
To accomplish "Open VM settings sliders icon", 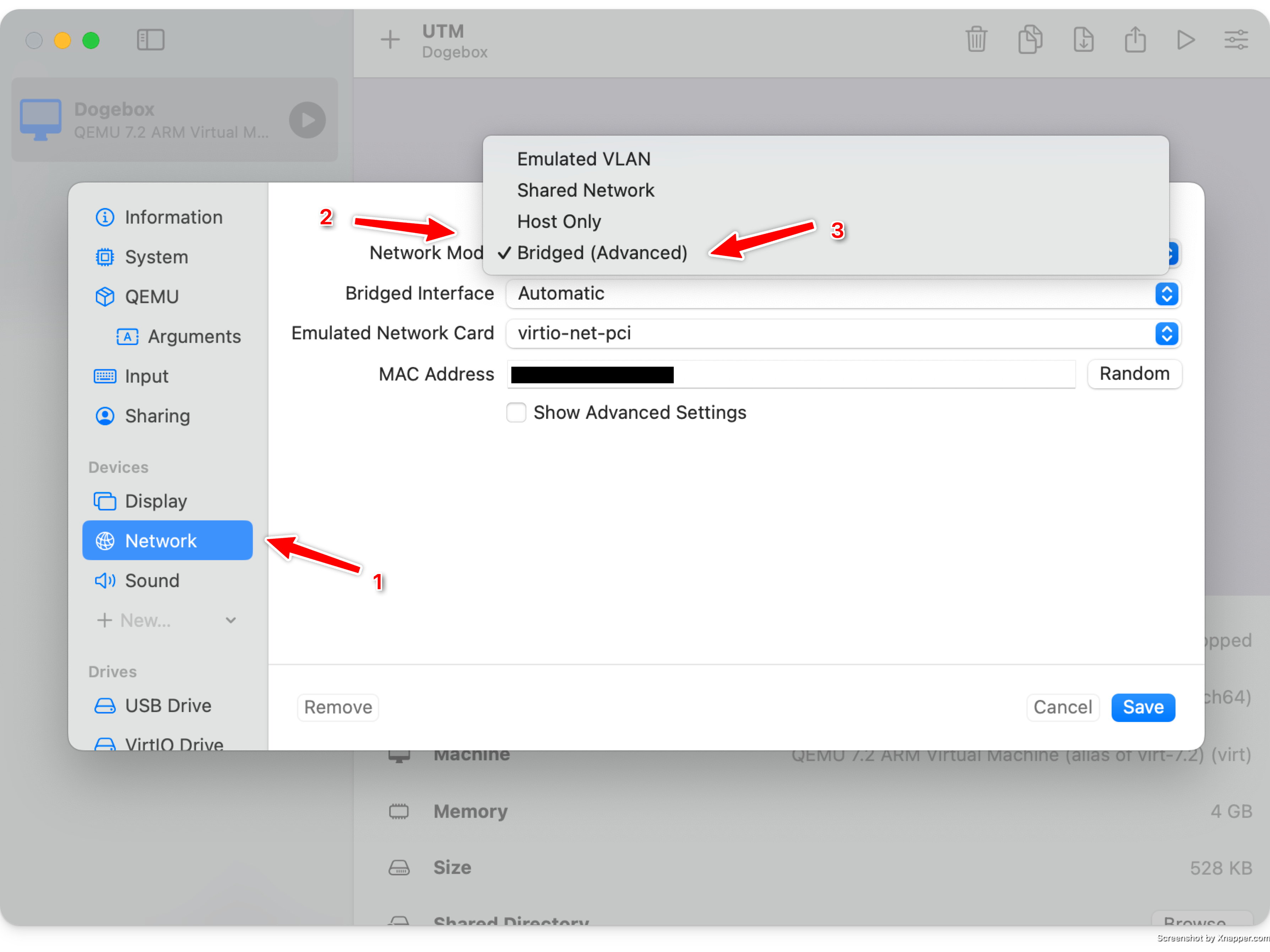I will [x=1236, y=40].
